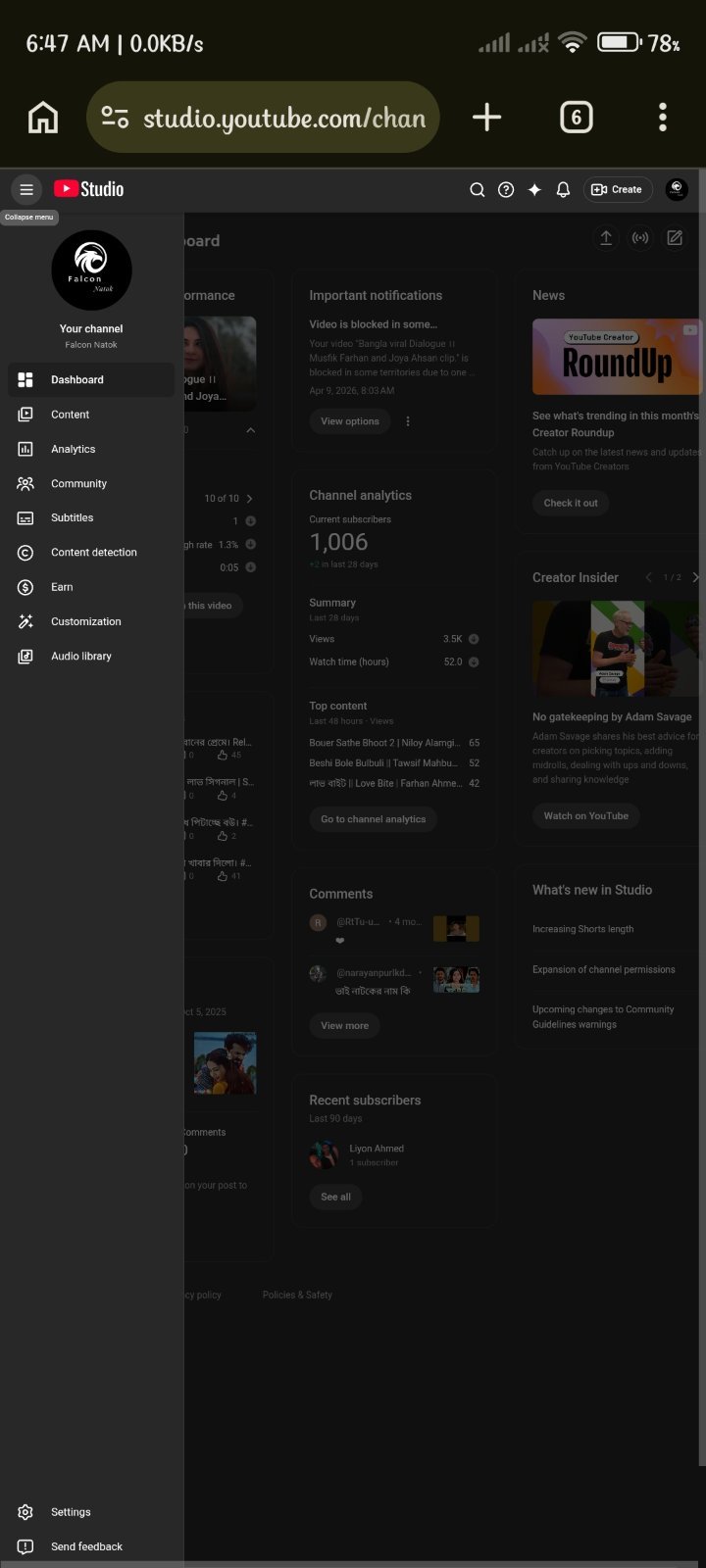Click View options button
The image size is (706, 1568).
350,421
